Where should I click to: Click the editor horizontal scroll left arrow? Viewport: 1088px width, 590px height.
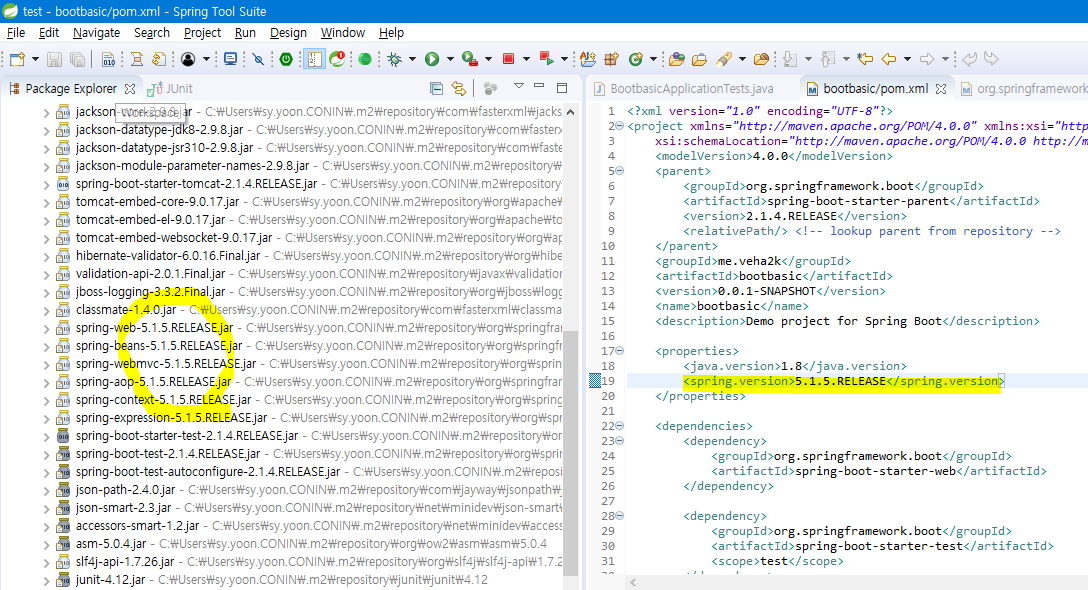point(633,582)
